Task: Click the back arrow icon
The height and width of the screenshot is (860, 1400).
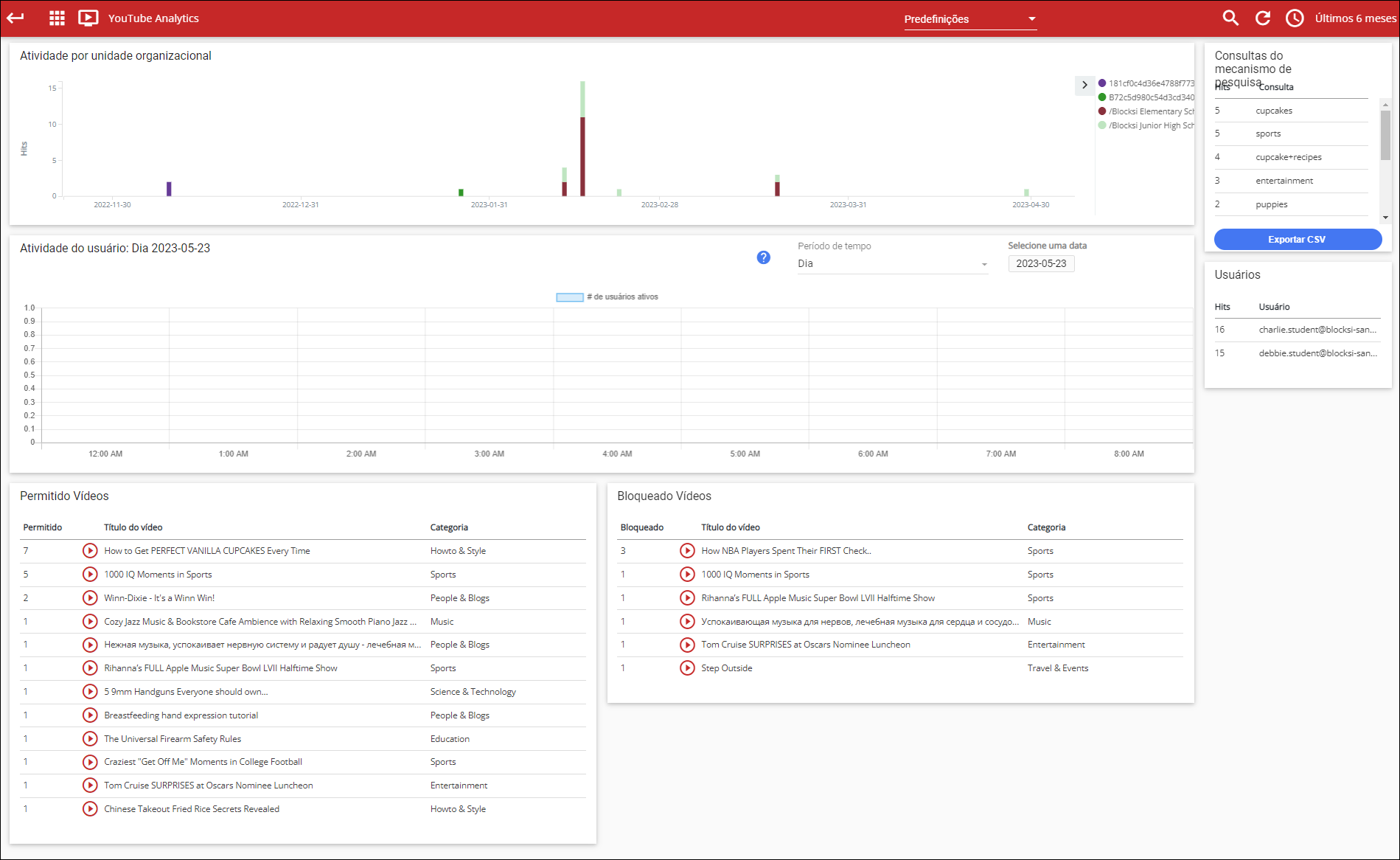Action: tap(15, 18)
